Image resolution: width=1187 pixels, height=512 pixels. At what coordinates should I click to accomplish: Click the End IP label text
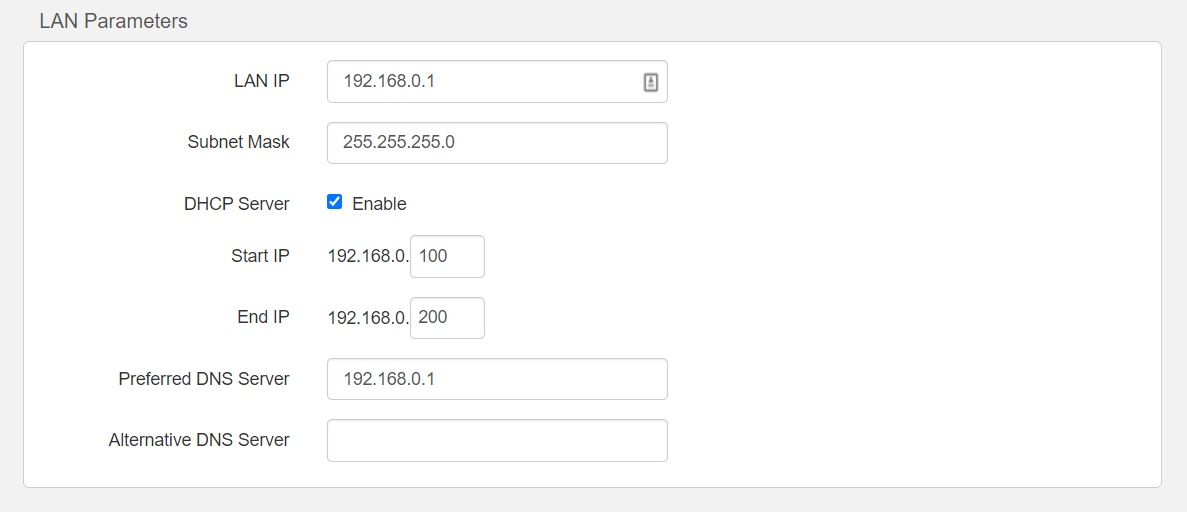click(263, 318)
